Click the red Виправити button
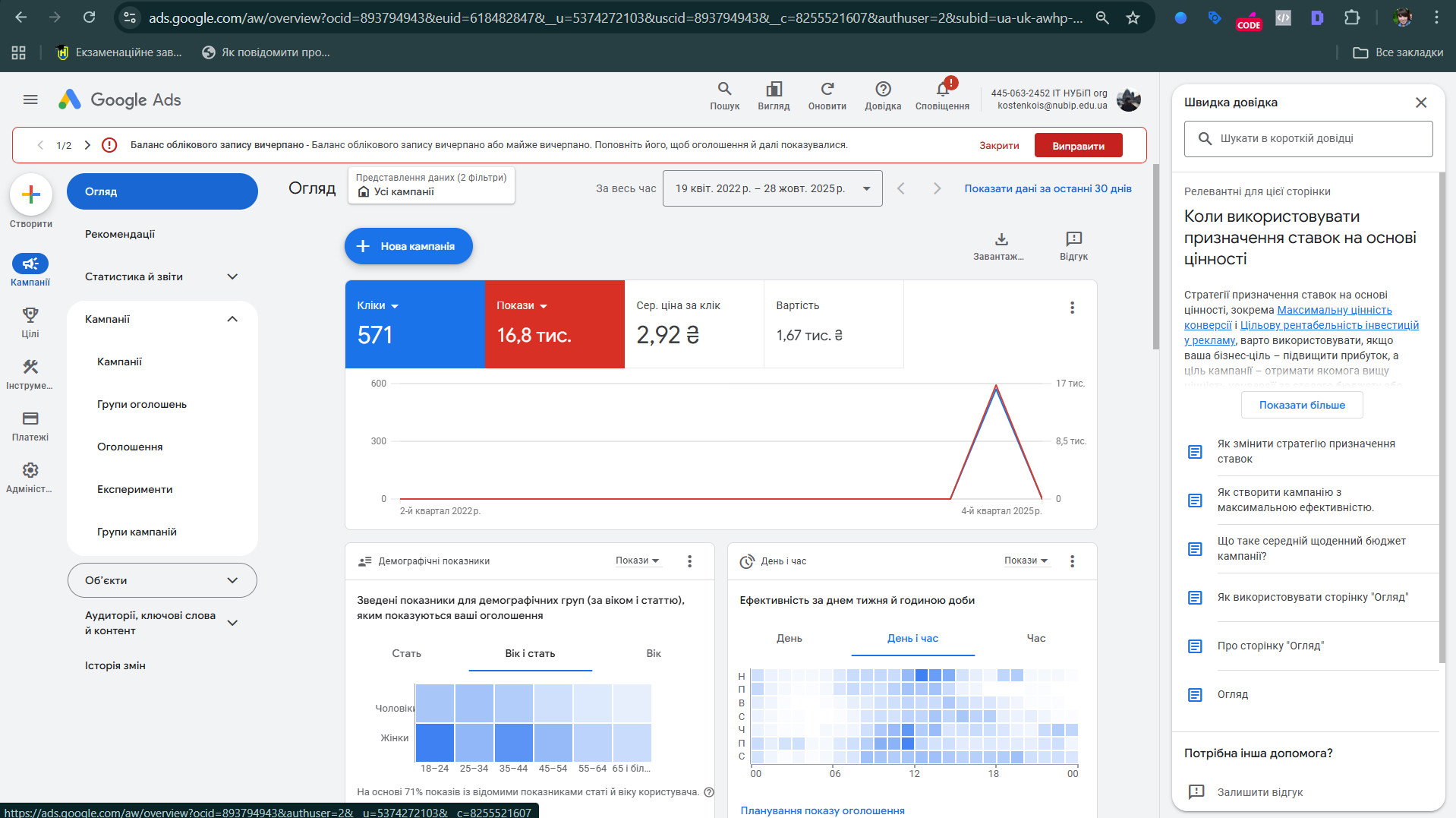 (1078, 146)
